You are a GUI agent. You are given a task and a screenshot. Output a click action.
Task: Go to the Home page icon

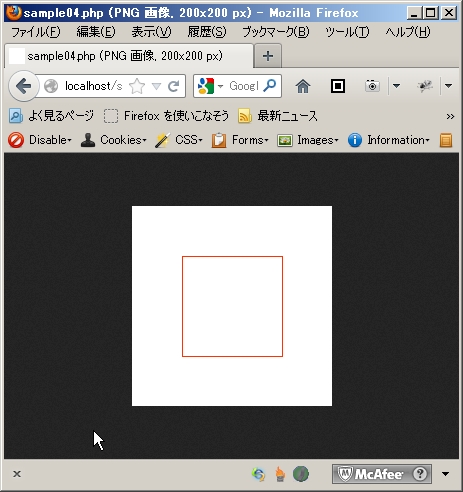(303, 86)
